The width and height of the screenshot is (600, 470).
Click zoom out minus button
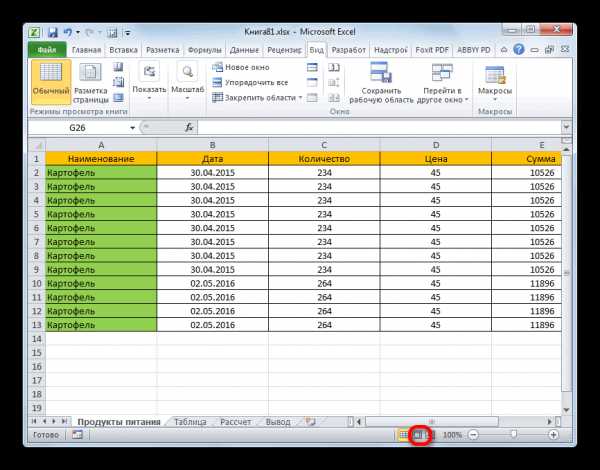tap(474, 435)
